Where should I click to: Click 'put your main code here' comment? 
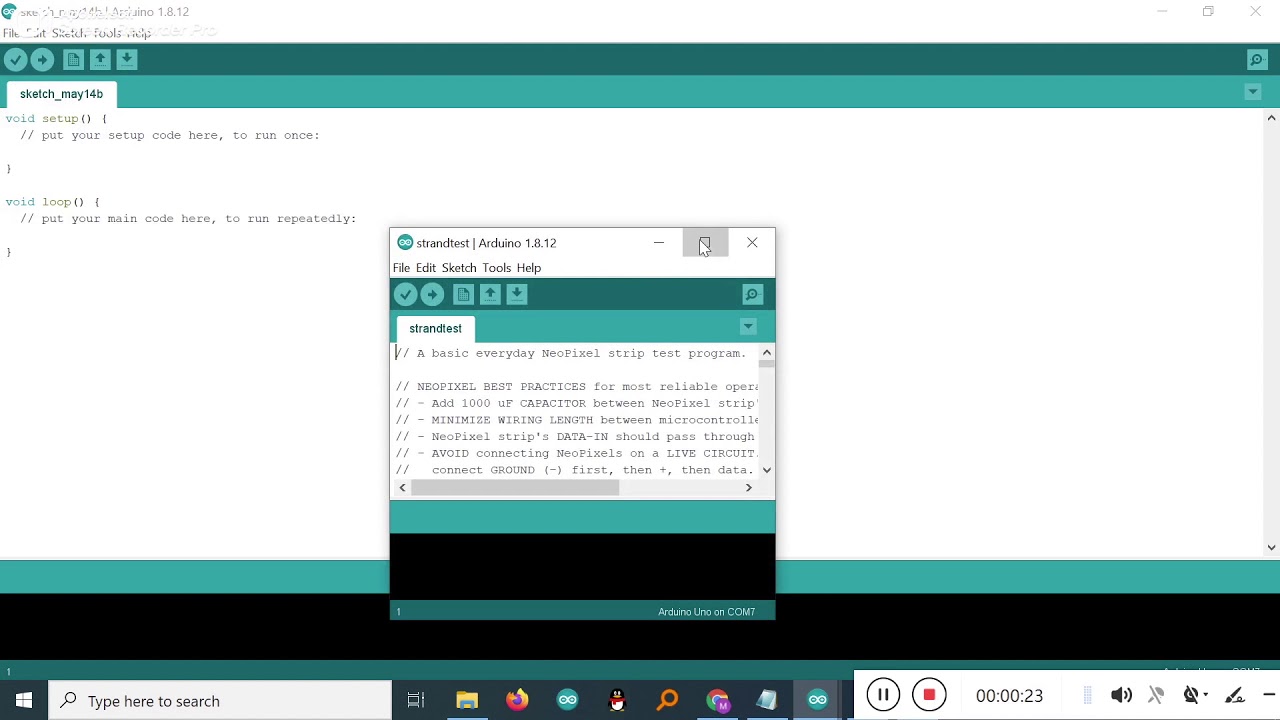(188, 218)
